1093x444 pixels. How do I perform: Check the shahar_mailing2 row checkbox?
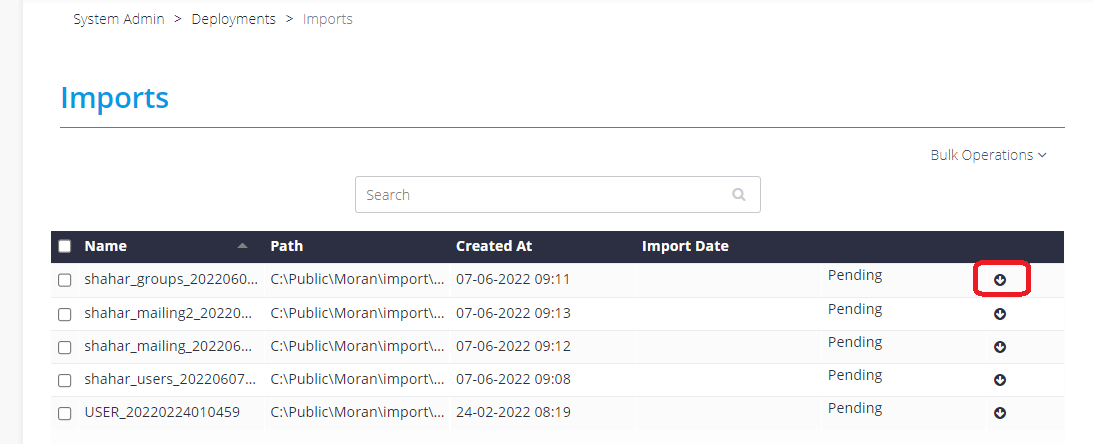click(65, 314)
